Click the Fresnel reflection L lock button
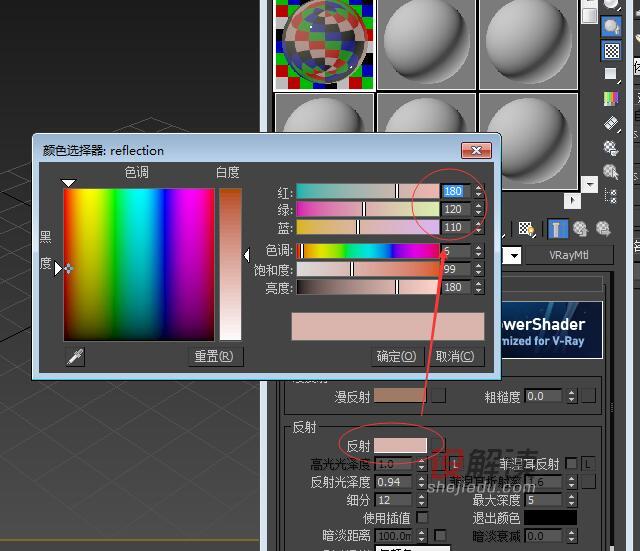The image size is (640, 551). click(x=587, y=464)
